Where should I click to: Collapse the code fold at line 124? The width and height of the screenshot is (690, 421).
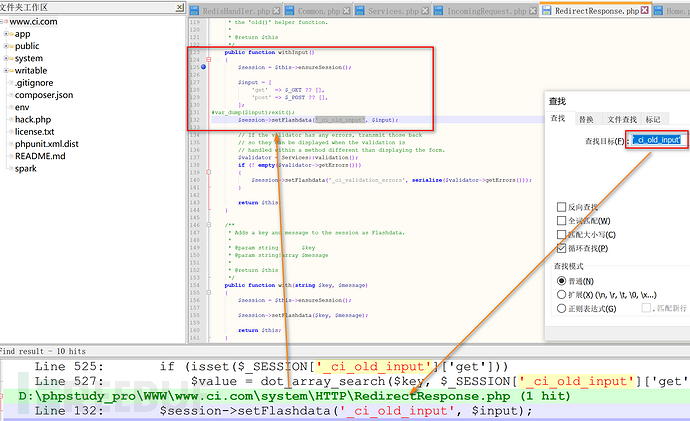[x=209, y=59]
